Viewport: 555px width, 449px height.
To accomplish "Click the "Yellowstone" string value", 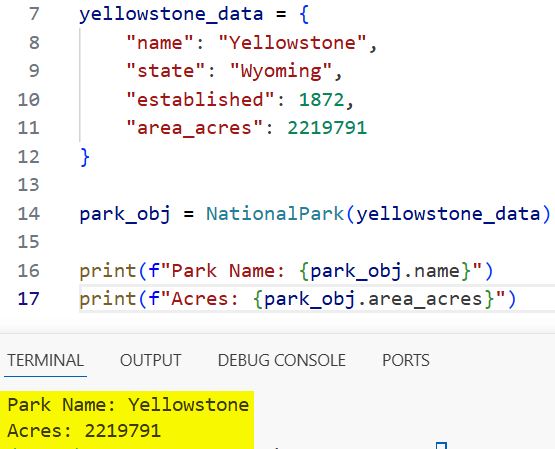I will click(x=292, y=43).
